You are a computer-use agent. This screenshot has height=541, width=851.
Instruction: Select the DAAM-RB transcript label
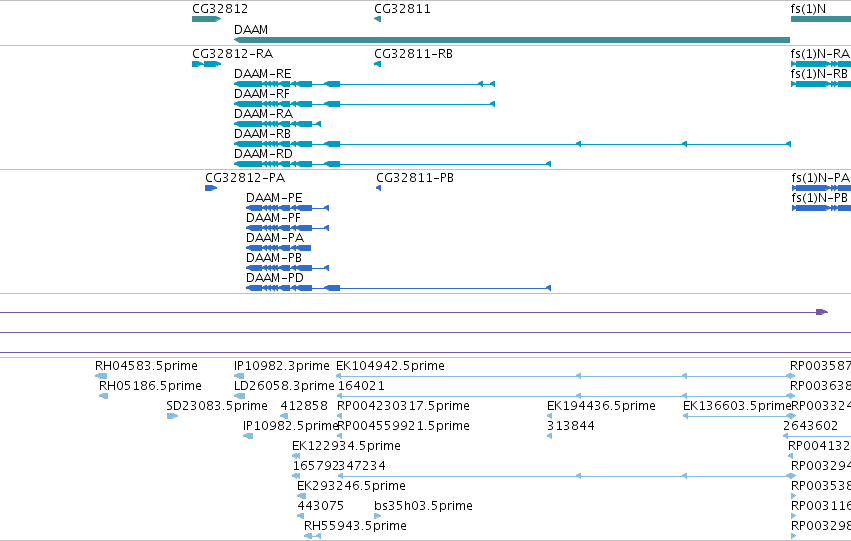tap(262, 134)
